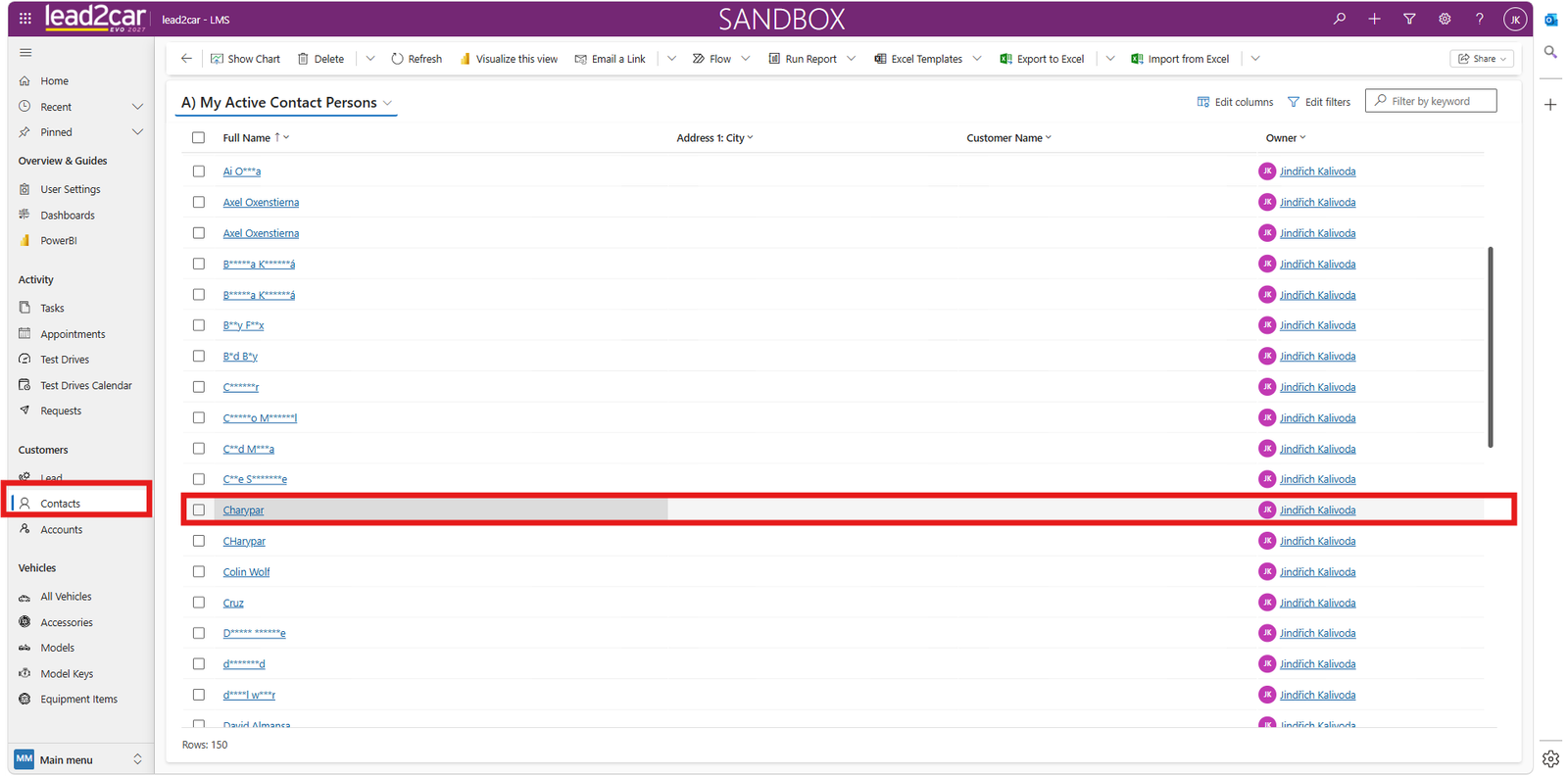Check the box for Cruz row
Image resolution: width=1568 pixels, height=776 pixels.
pyautogui.click(x=199, y=603)
